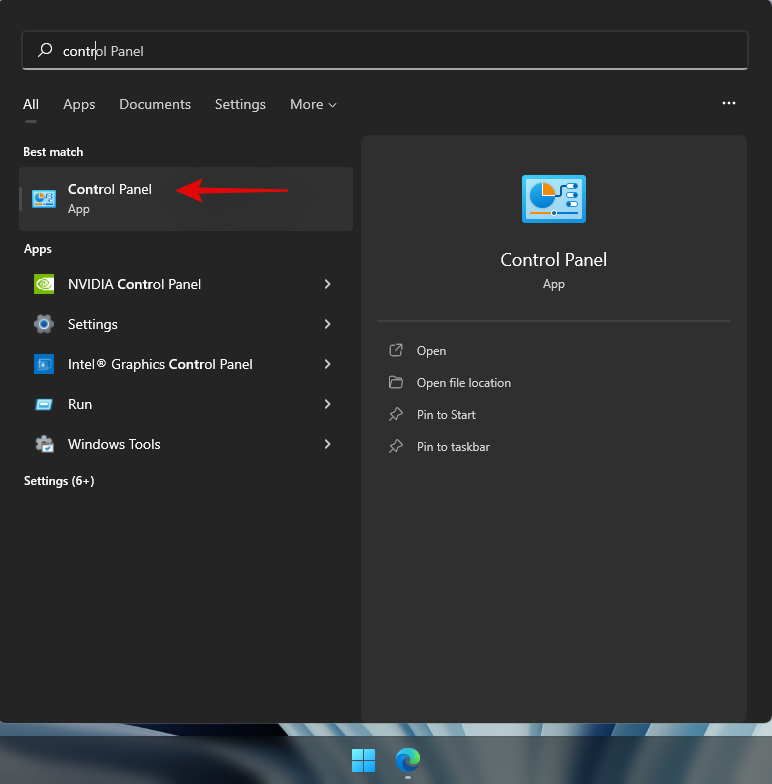Click the NVIDIA Control Panel icon
Image resolution: width=772 pixels, height=784 pixels.
pos(44,284)
